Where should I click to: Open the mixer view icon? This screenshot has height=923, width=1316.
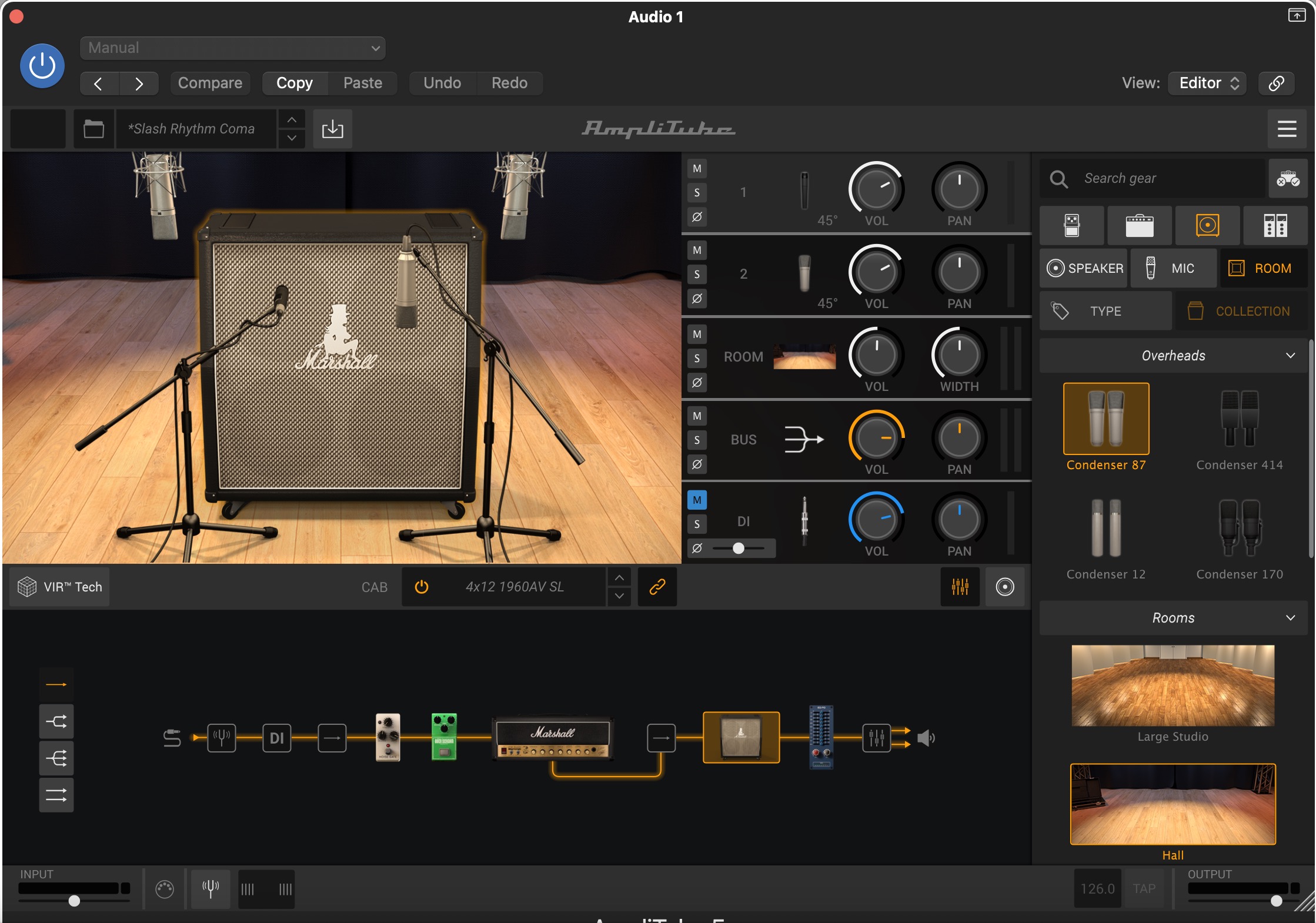[960, 587]
